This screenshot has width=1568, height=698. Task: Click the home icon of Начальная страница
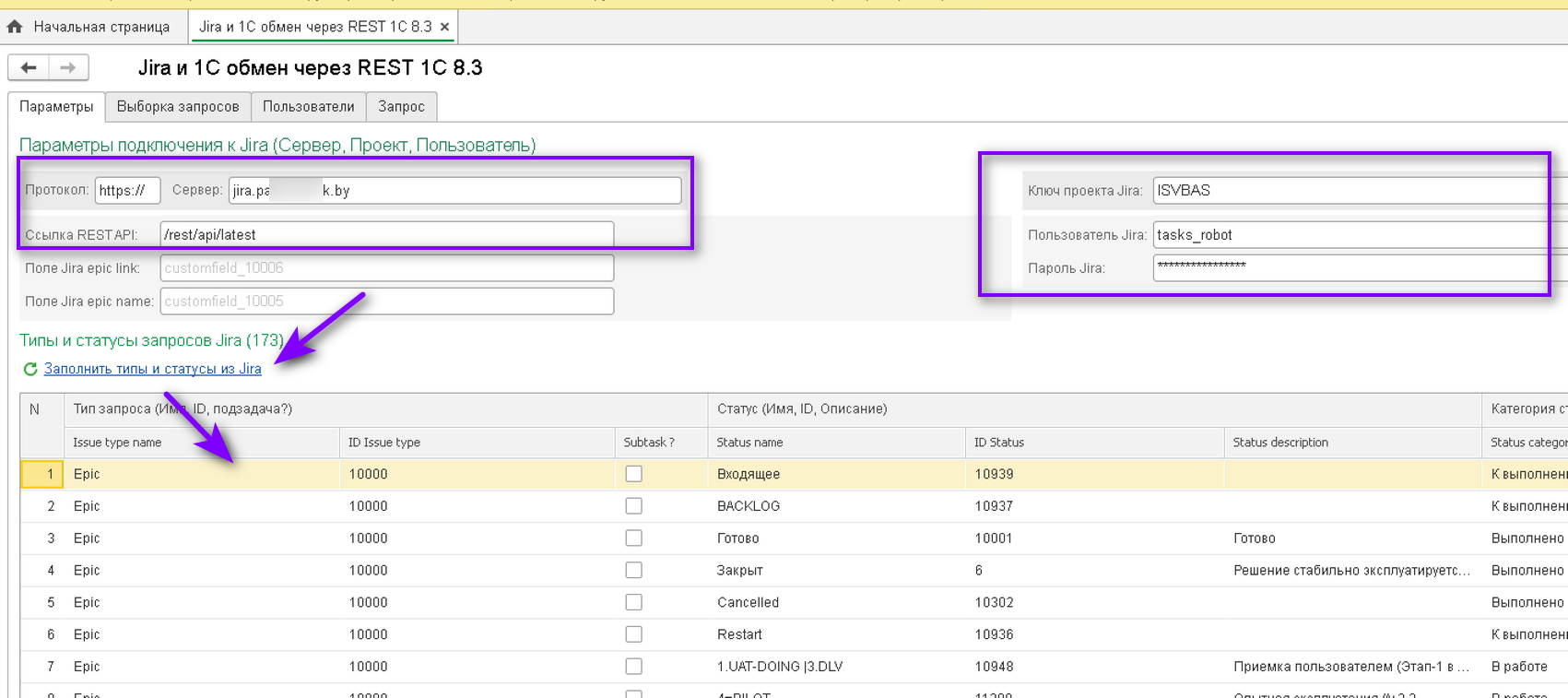(15, 27)
